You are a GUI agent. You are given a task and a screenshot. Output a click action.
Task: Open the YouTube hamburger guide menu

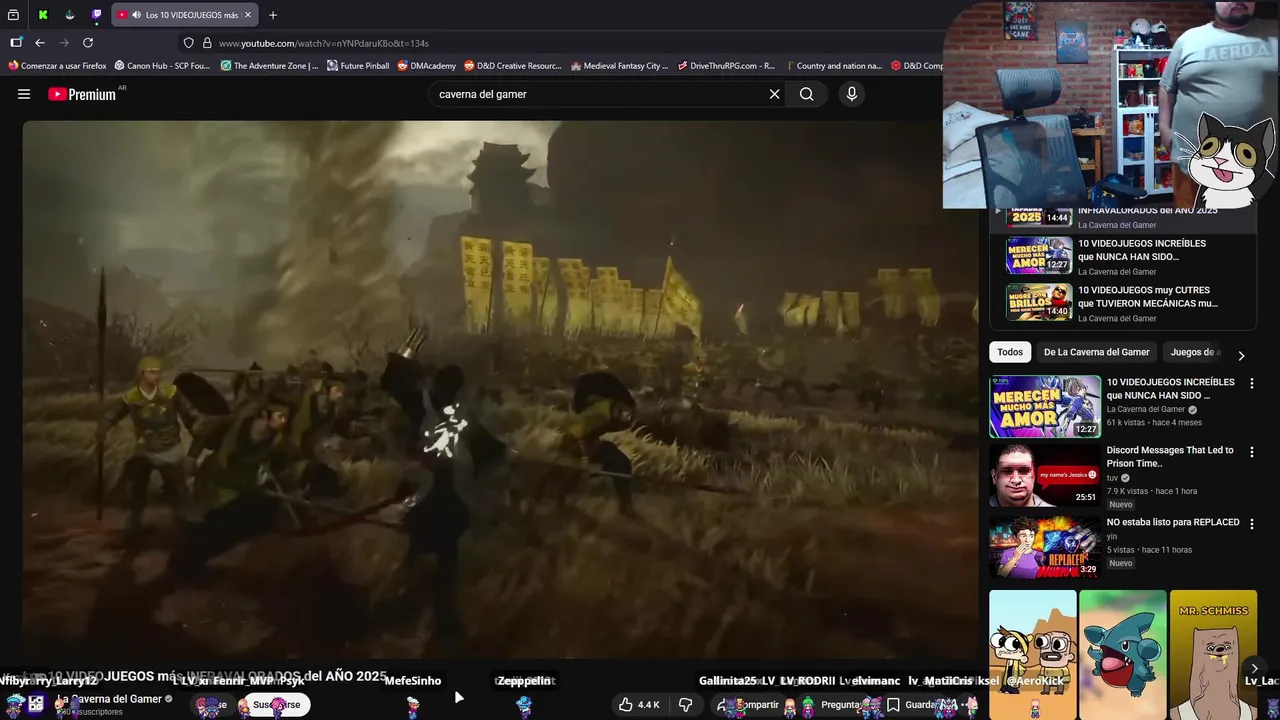coord(24,94)
